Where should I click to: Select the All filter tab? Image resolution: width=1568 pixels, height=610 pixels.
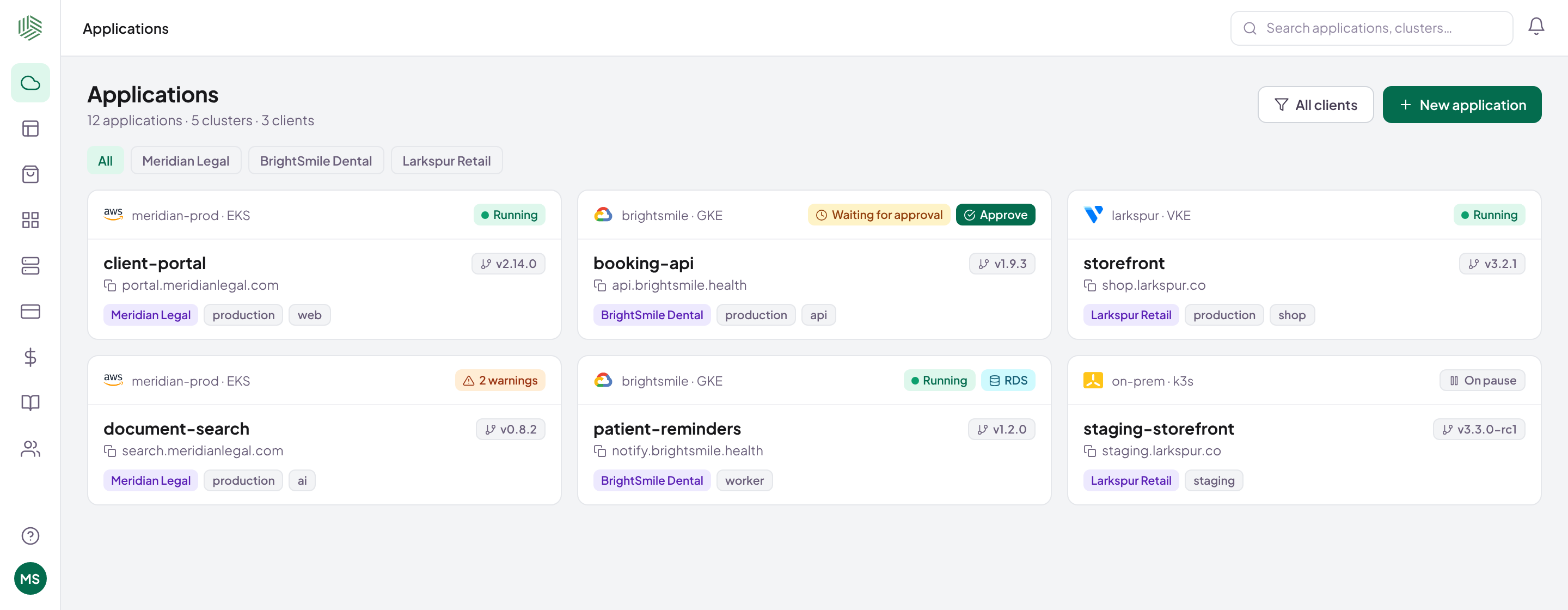pos(105,161)
